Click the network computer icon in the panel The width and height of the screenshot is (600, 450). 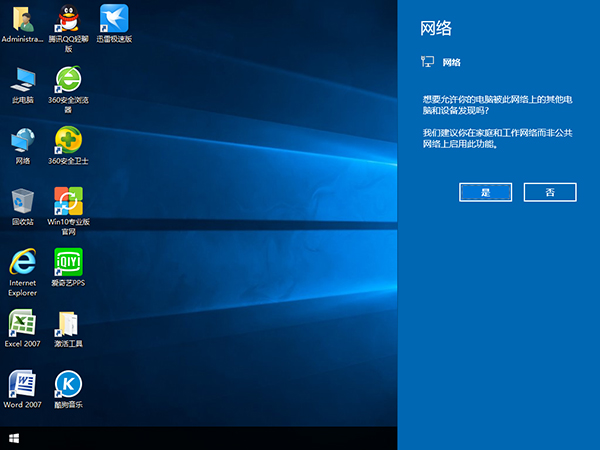click(427, 62)
